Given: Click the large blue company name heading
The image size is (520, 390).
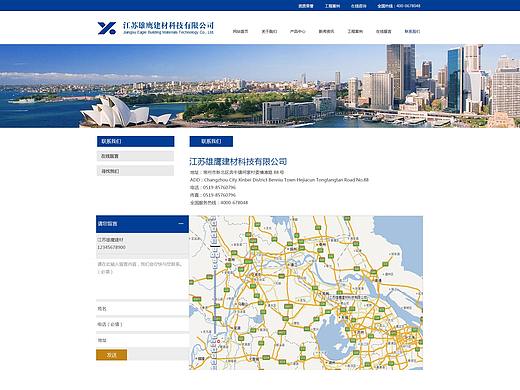Looking at the screenshot, I should pyautogui.click(x=238, y=162).
